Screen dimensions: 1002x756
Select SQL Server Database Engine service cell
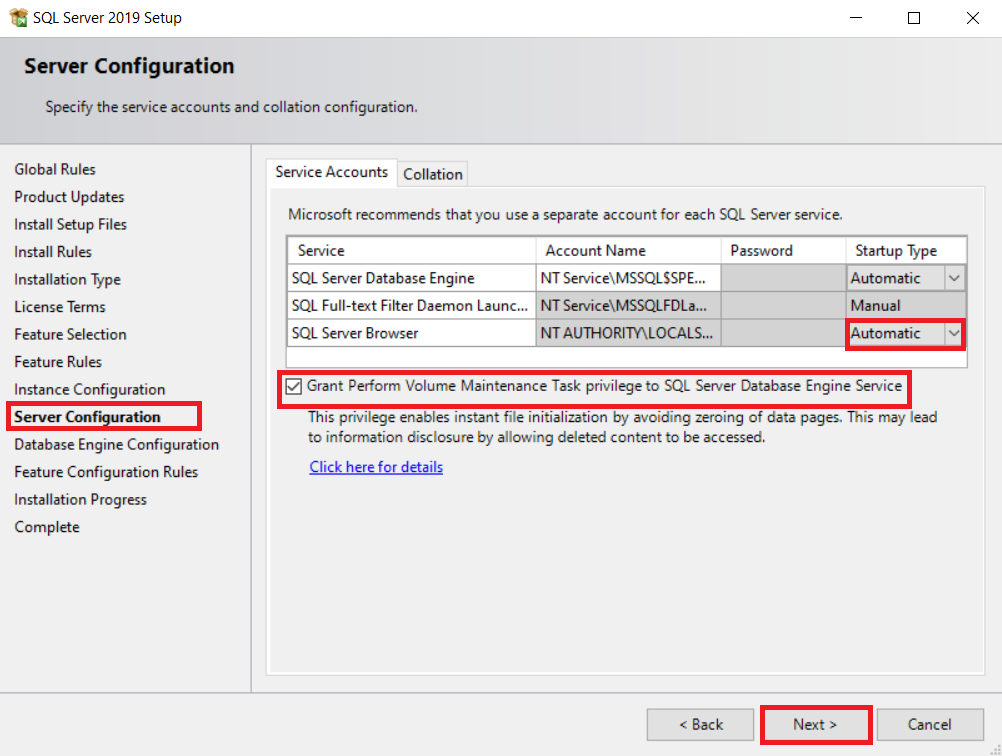pyautogui.click(x=412, y=278)
